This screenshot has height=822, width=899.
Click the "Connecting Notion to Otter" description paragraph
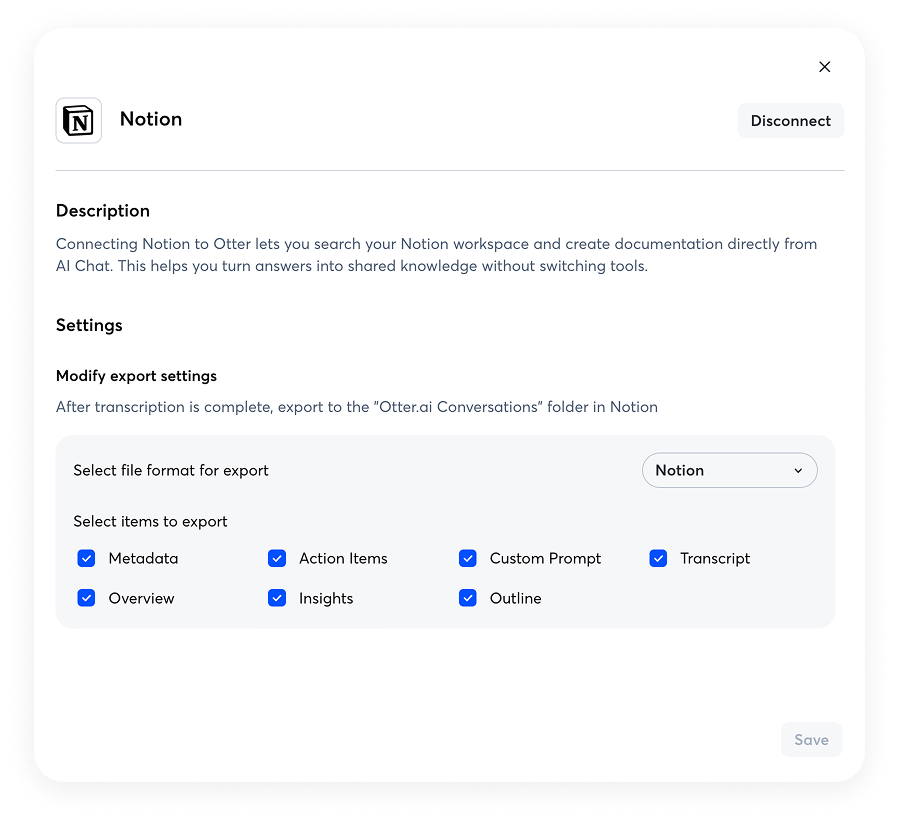(436, 255)
